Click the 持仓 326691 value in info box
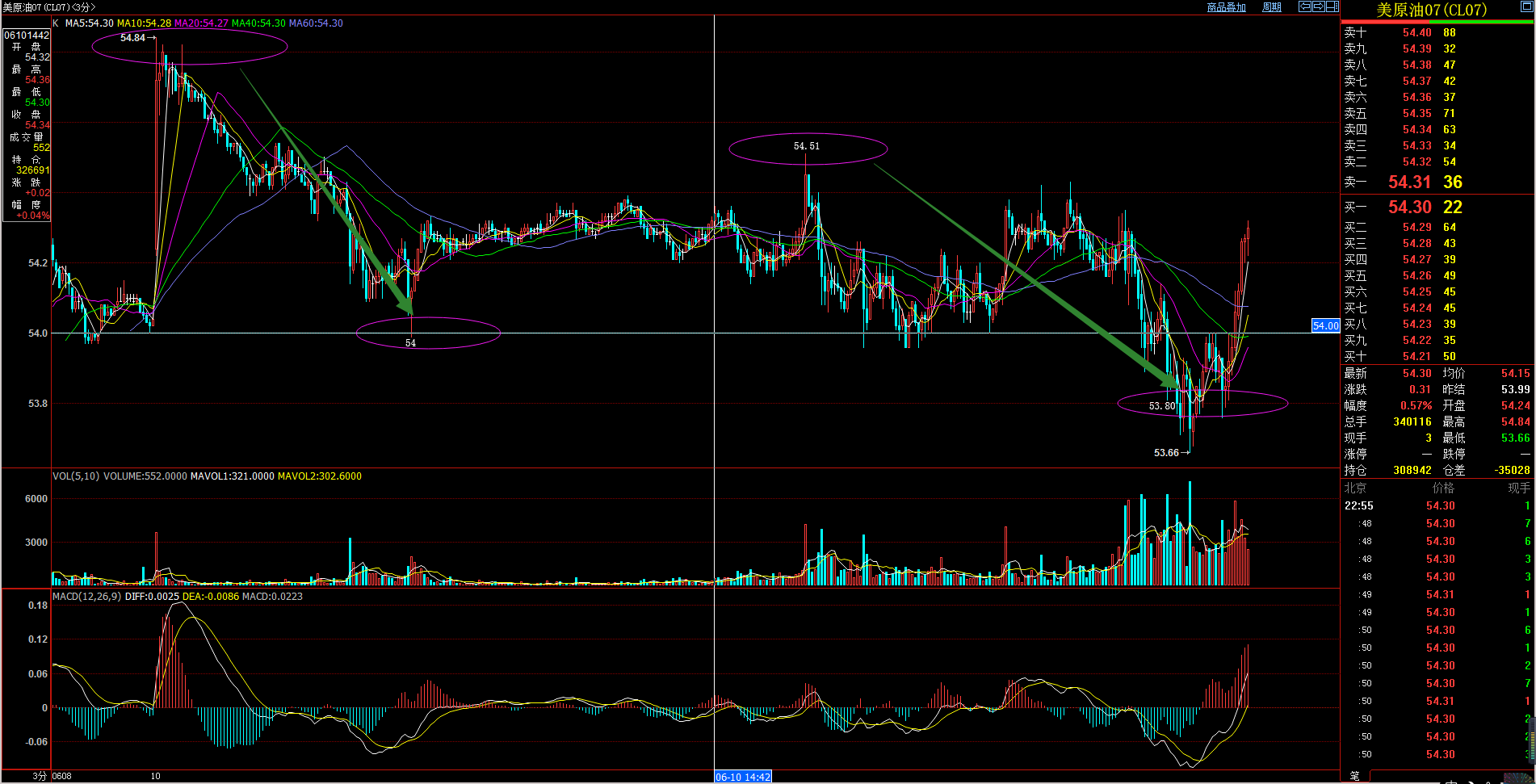 click(x=33, y=170)
